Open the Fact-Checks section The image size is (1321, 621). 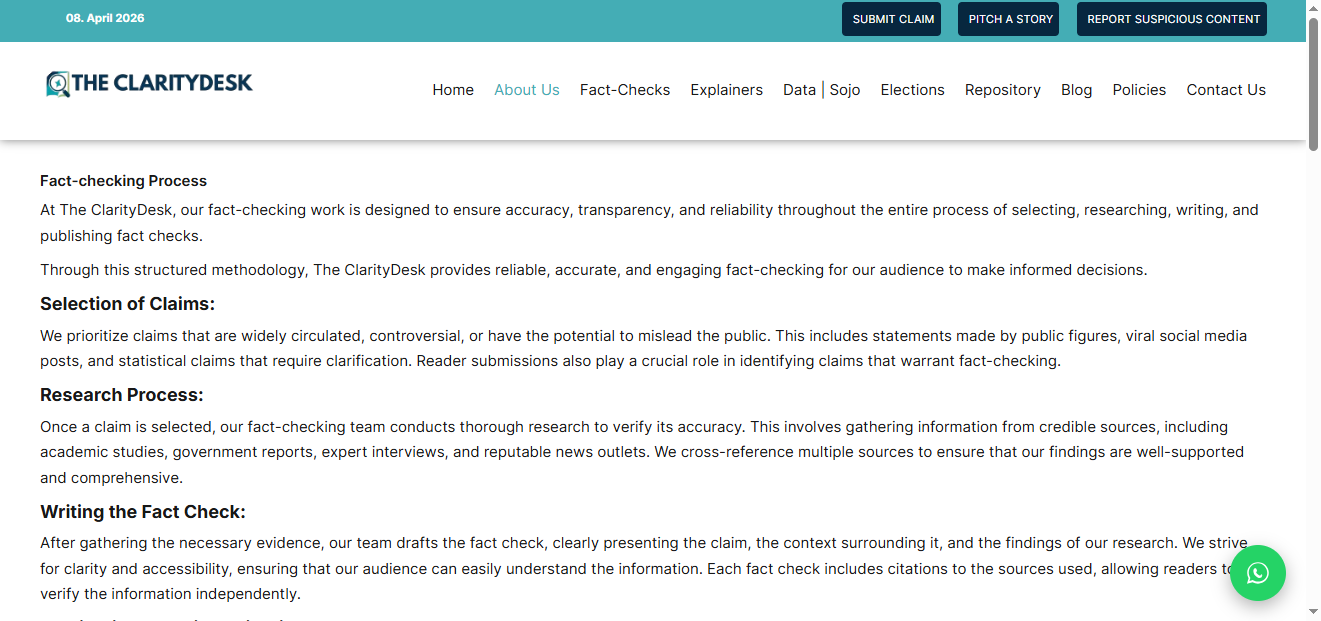tap(625, 90)
